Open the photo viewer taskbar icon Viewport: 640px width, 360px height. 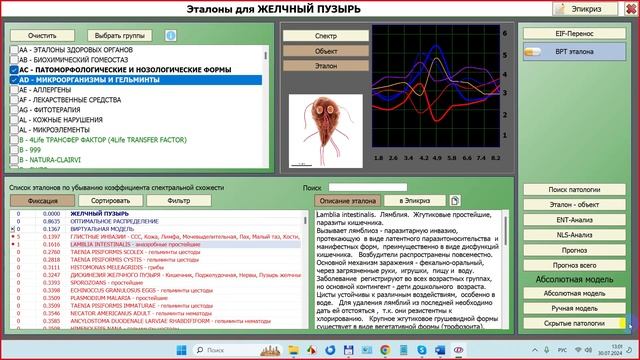[x=367, y=350]
